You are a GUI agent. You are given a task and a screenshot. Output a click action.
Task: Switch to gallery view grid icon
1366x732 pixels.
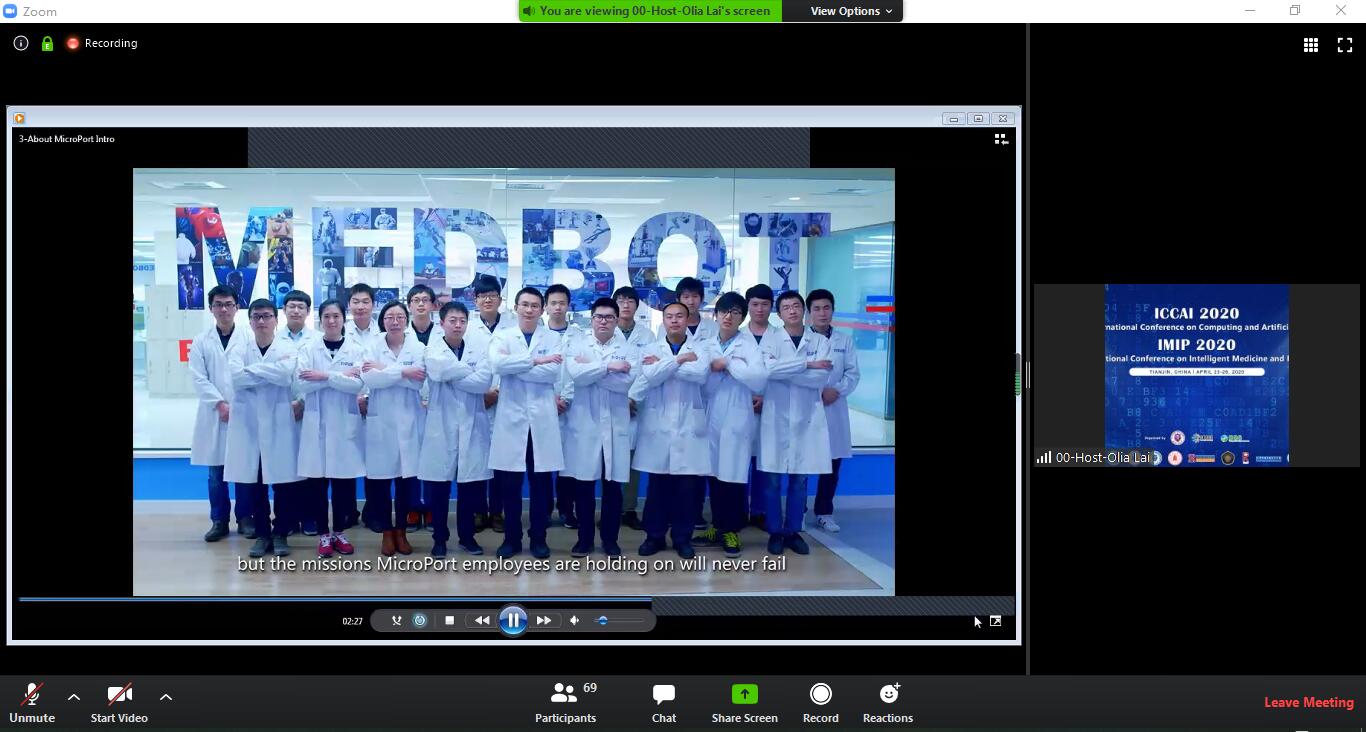1311,45
